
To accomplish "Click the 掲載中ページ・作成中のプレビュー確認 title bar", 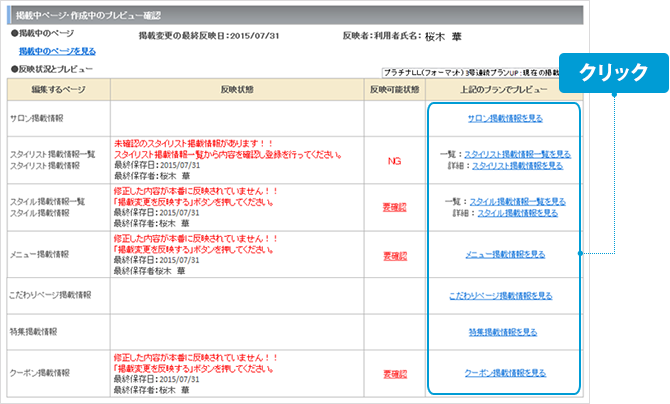I will (x=295, y=15).
